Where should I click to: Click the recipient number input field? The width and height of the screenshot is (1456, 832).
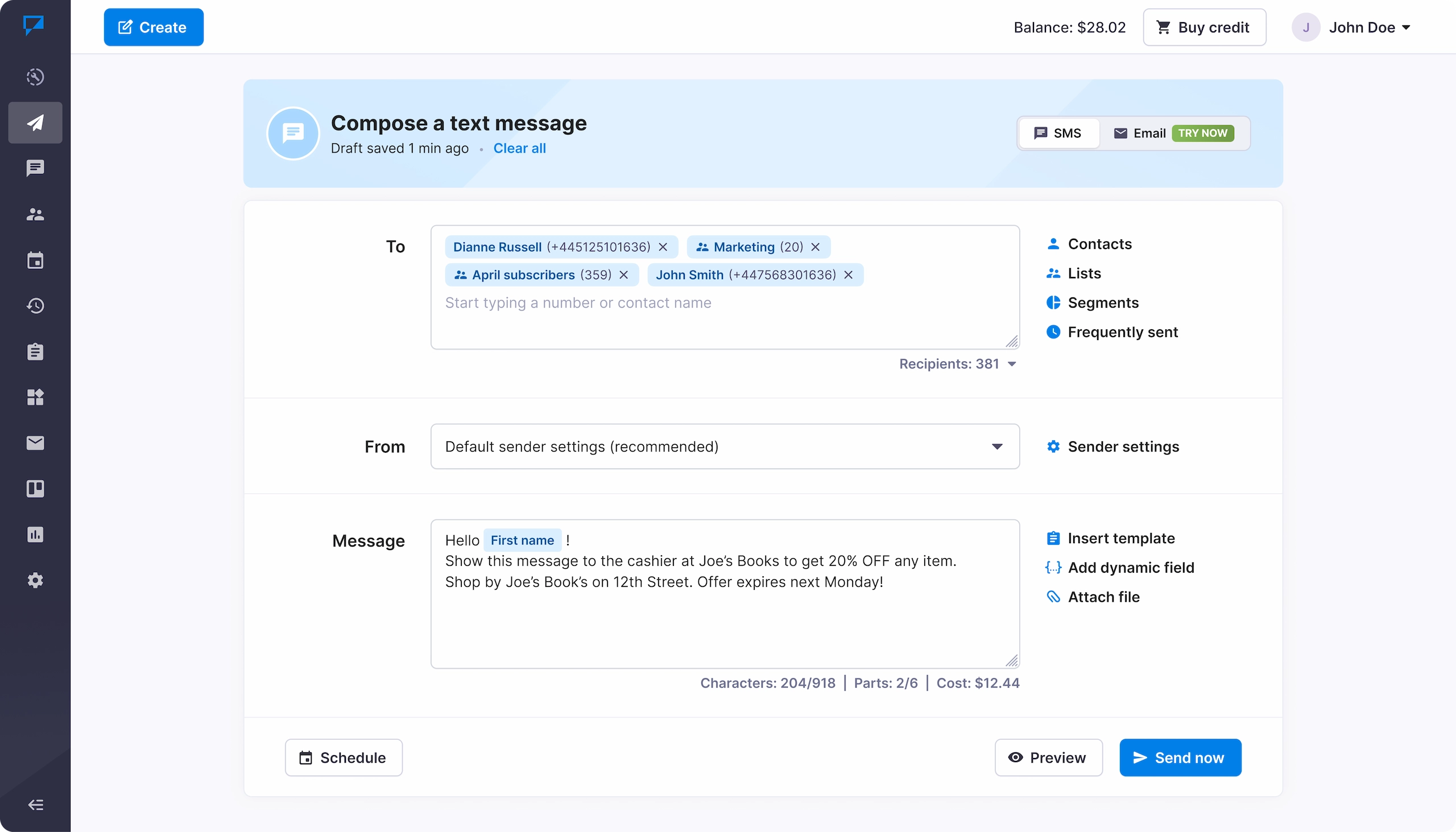[578, 303]
